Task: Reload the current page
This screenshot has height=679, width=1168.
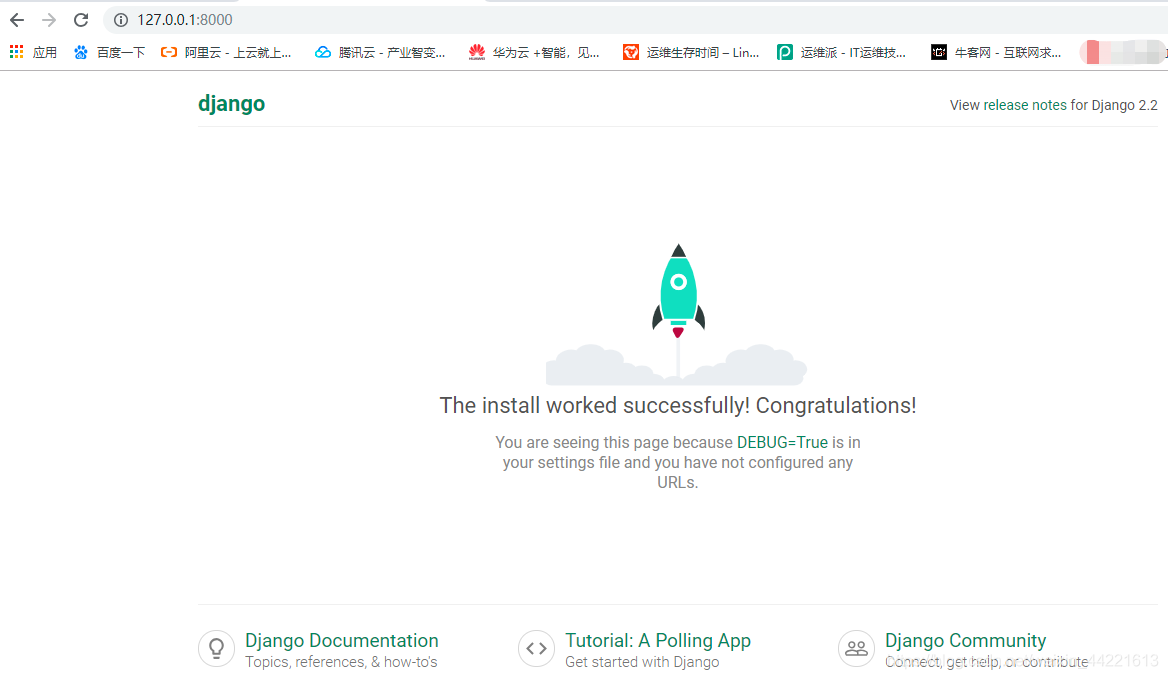Action: (80, 19)
